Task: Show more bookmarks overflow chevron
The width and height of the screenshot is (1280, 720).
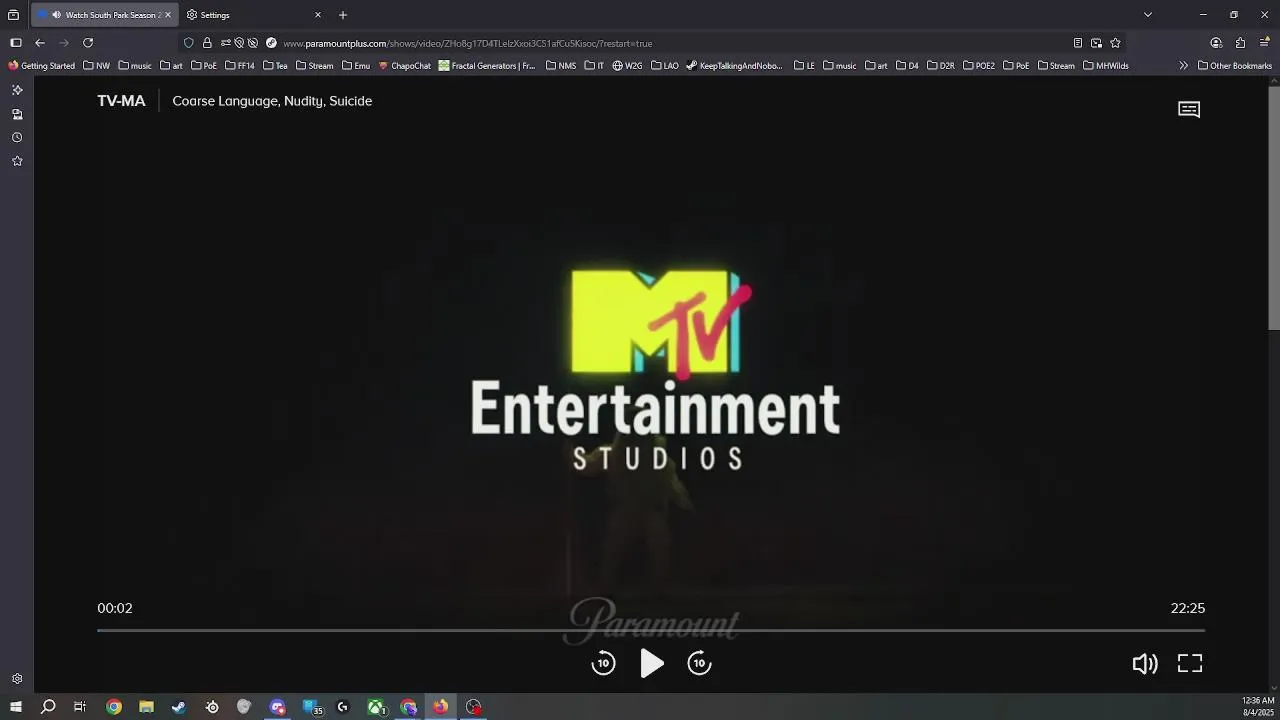Action: (x=1184, y=66)
